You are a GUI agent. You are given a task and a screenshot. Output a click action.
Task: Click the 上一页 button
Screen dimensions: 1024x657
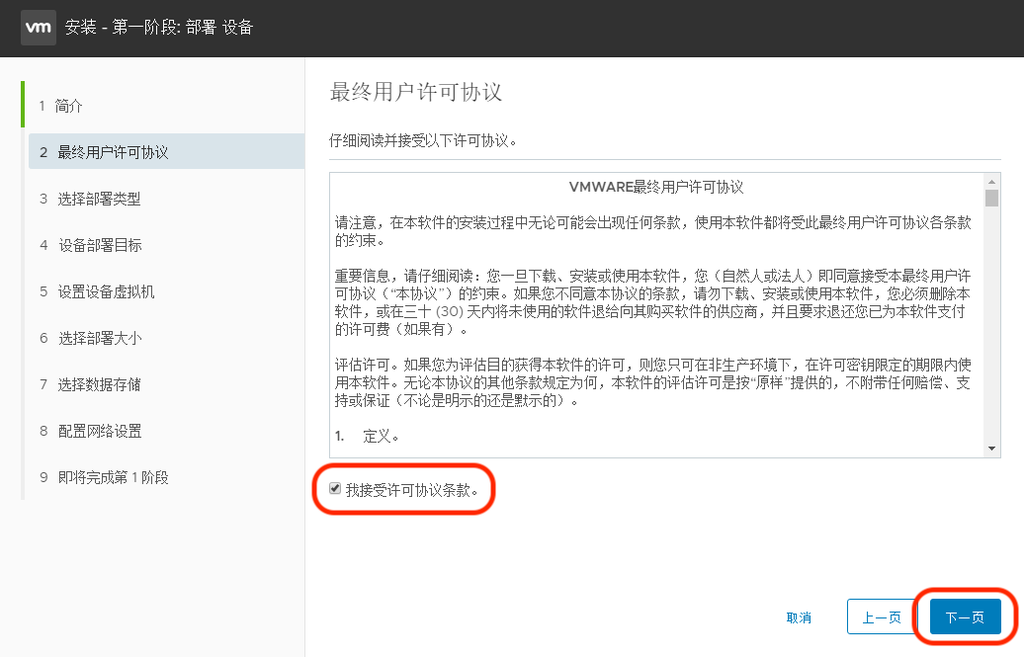click(x=884, y=617)
